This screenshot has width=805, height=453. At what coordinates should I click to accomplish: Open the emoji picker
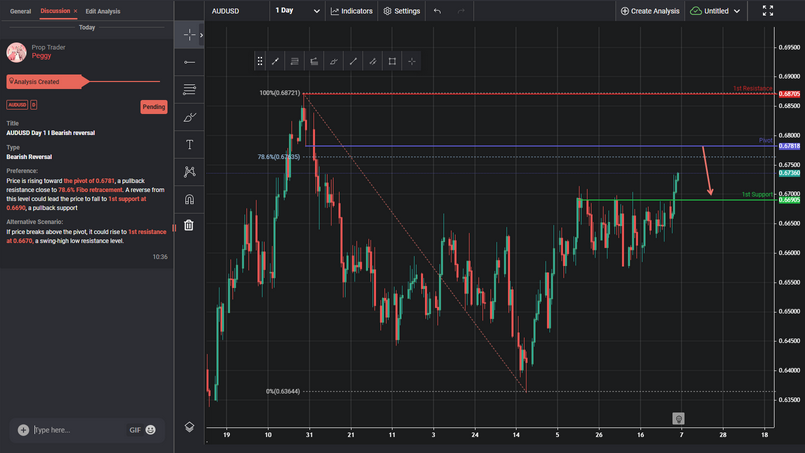tap(150, 430)
